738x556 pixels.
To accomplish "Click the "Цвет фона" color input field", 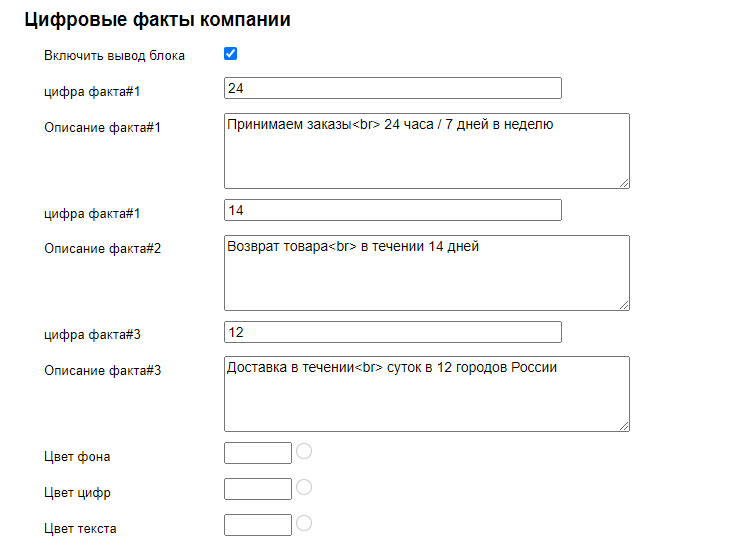I will (x=258, y=453).
